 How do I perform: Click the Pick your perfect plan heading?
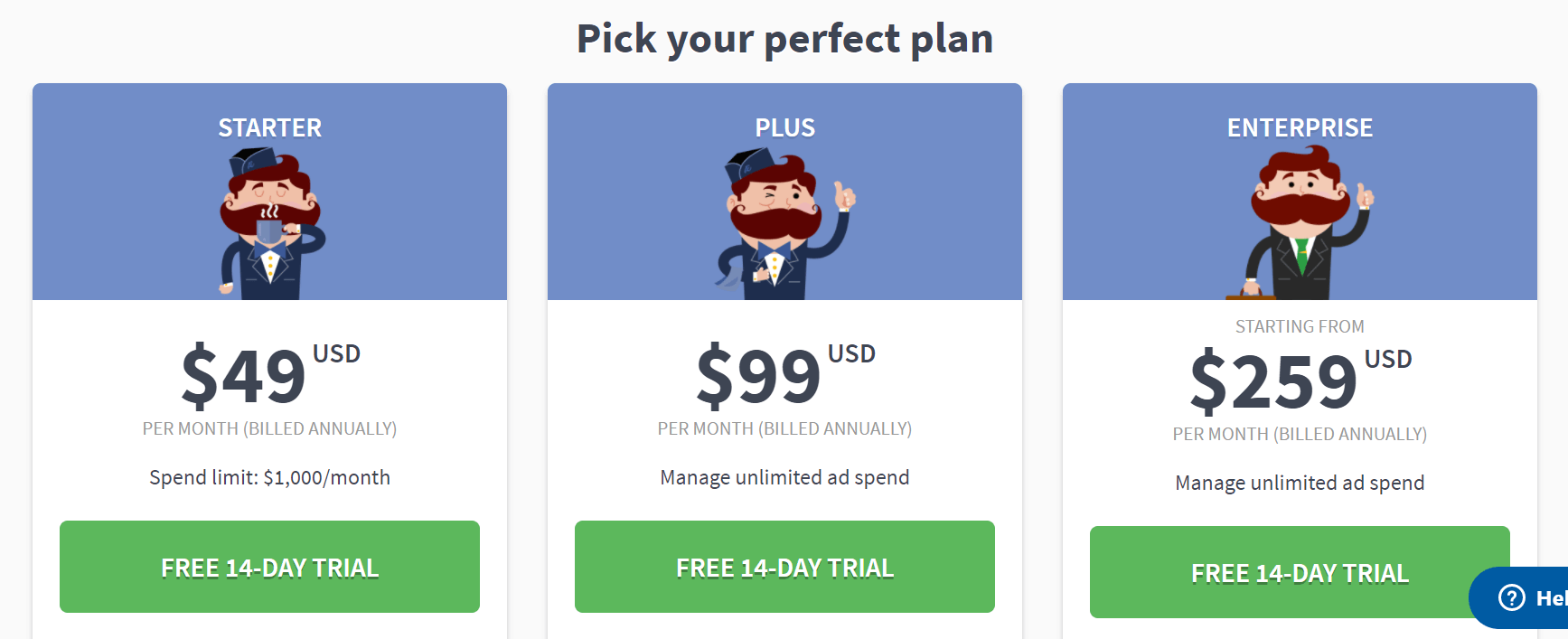click(x=784, y=39)
